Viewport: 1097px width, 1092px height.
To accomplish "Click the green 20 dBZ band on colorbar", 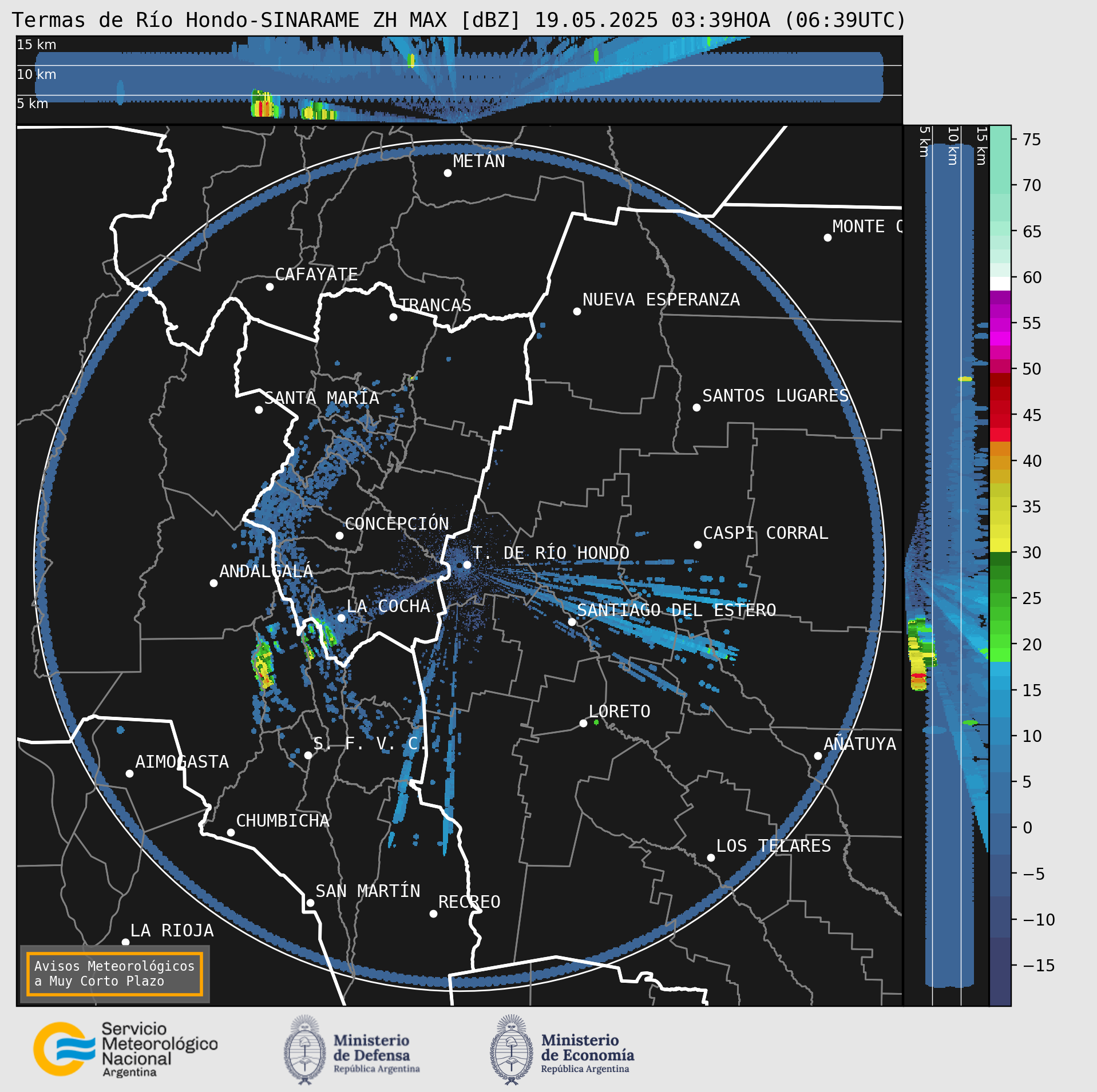I will coord(1000,641).
